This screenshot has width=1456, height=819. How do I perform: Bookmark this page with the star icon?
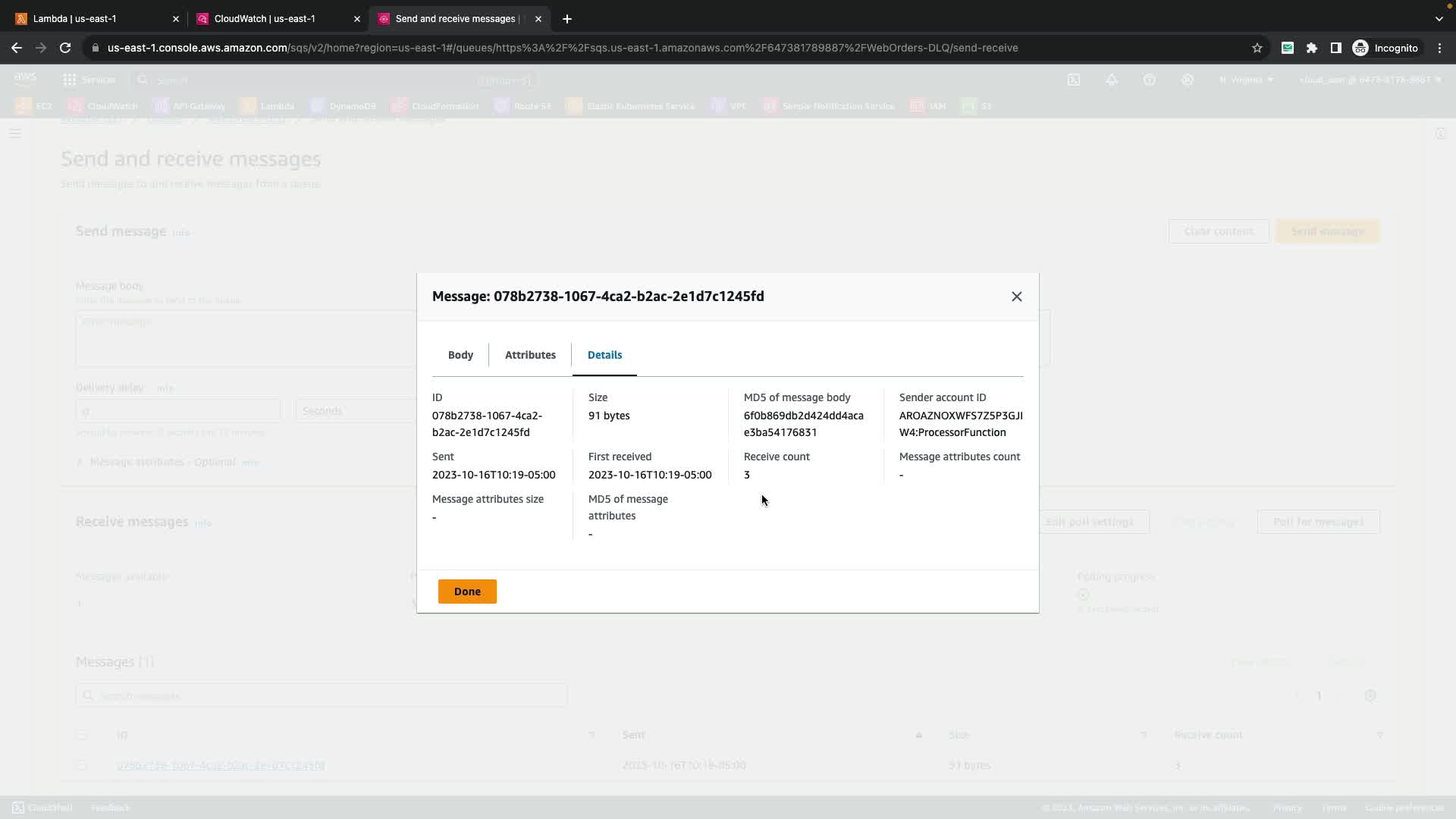pos(1257,48)
